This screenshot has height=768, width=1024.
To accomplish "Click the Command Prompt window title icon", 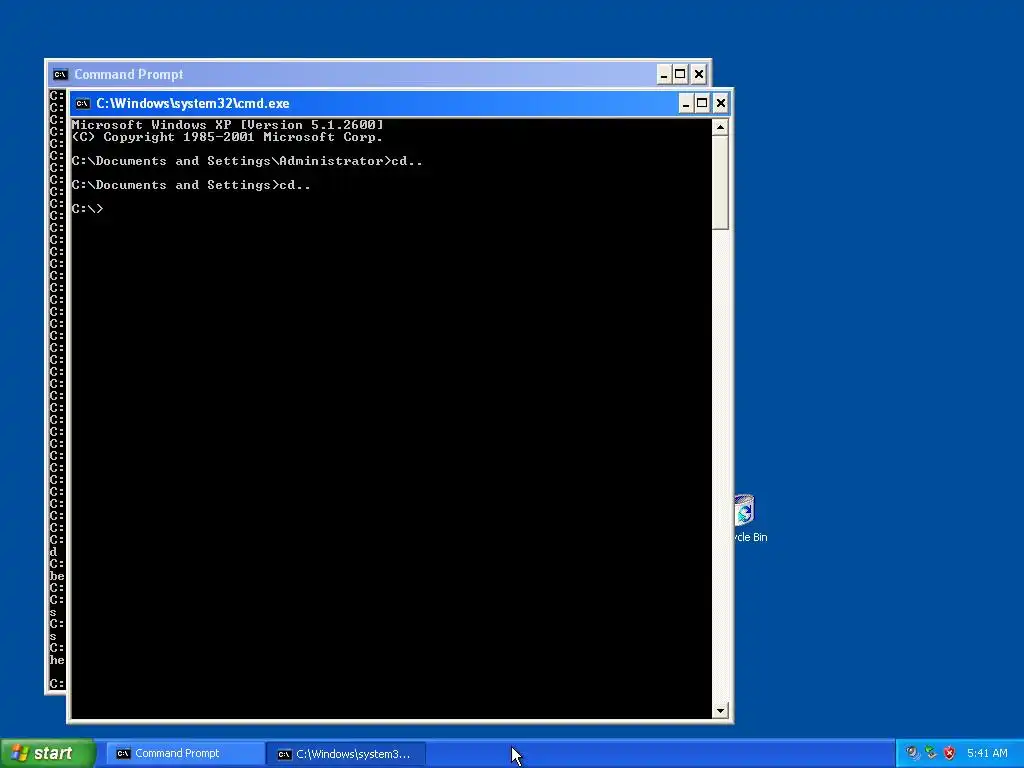I will 60,74.
